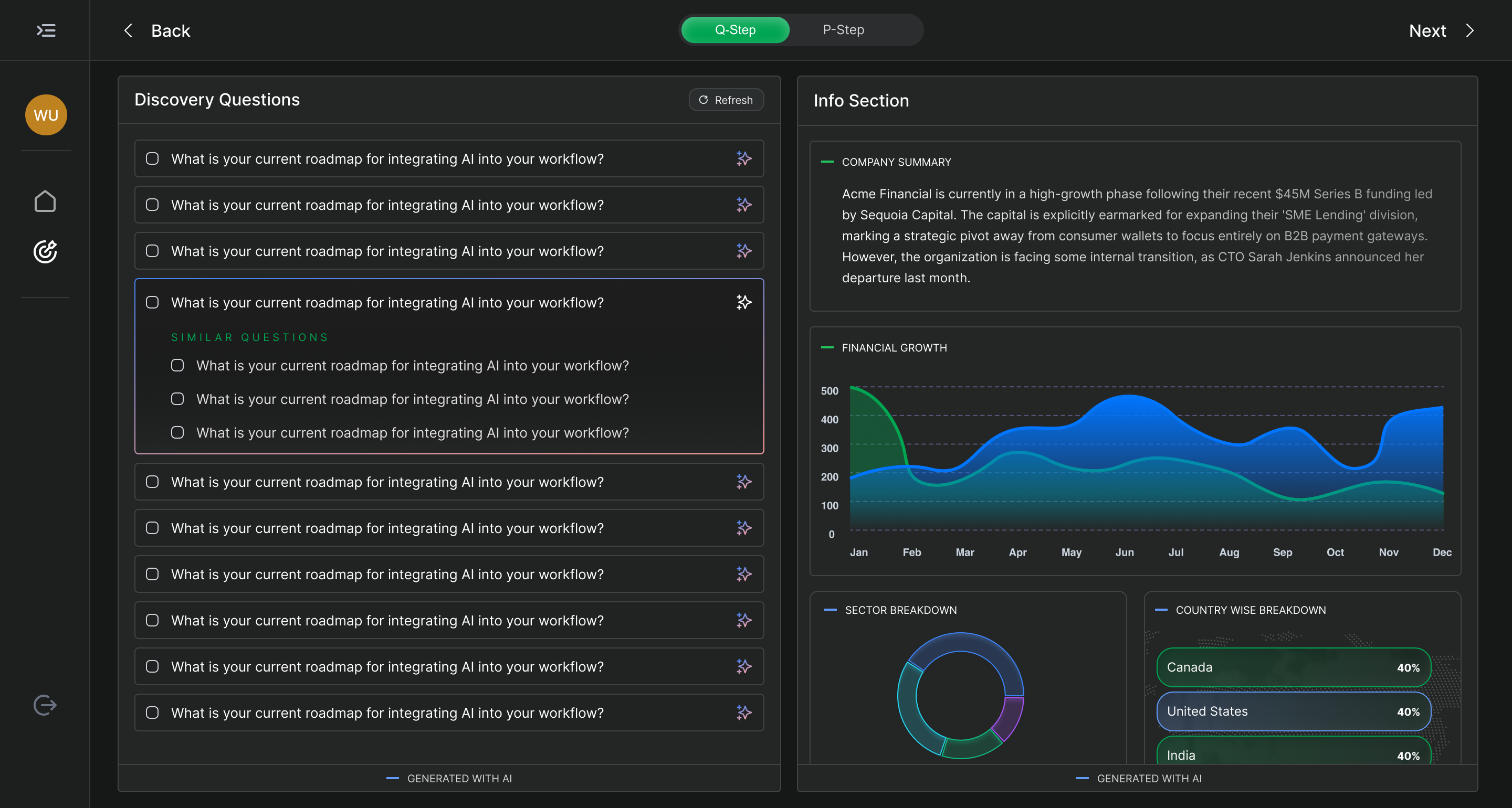The image size is (1512, 808).
Task: Switch to the P-Step tab
Action: [x=844, y=30]
